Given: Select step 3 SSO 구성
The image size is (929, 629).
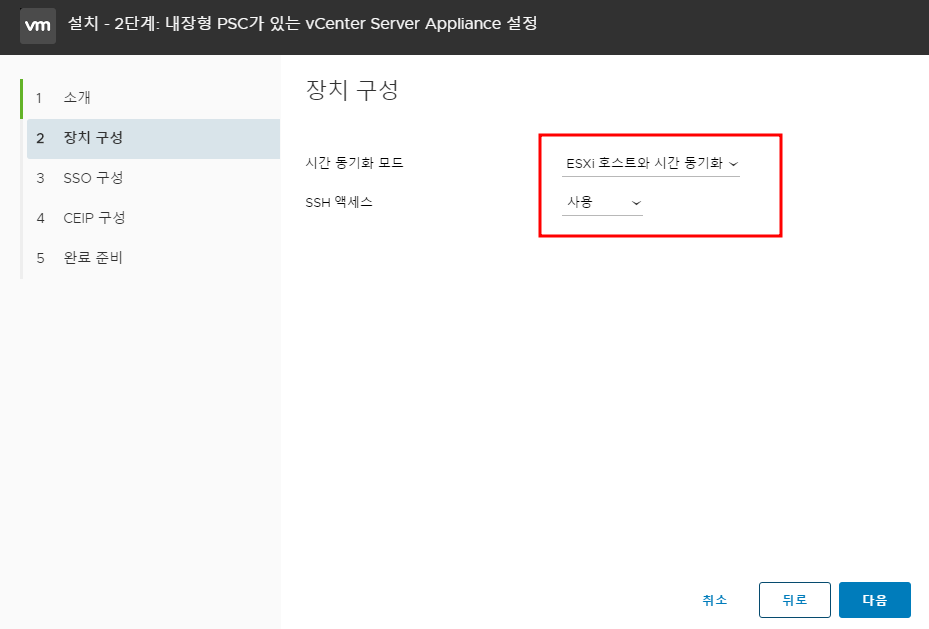Looking at the screenshot, I should pyautogui.click(x=153, y=178).
